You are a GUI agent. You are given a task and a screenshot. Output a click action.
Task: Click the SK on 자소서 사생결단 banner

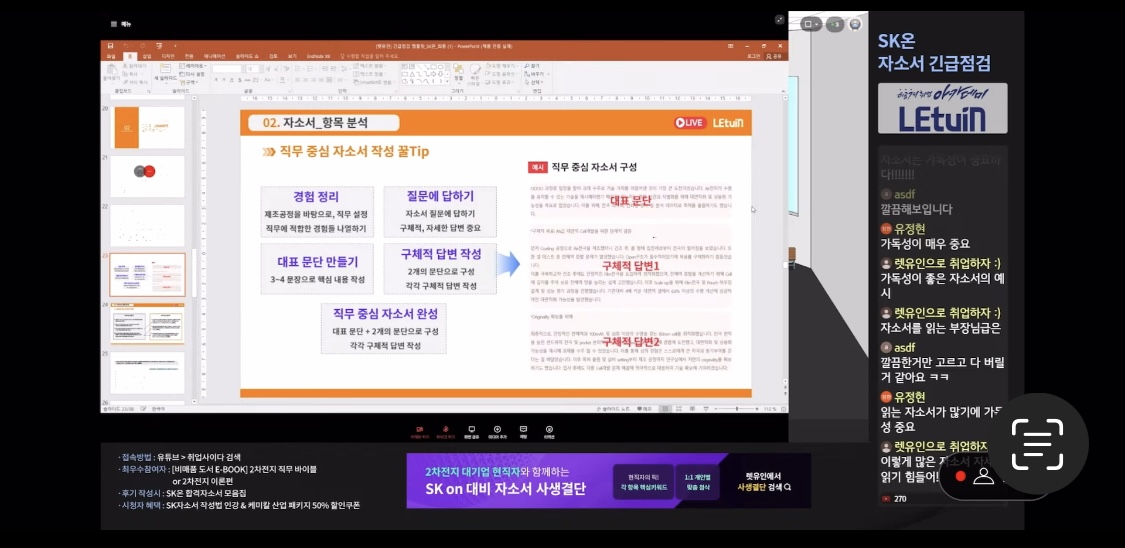tap(608, 481)
